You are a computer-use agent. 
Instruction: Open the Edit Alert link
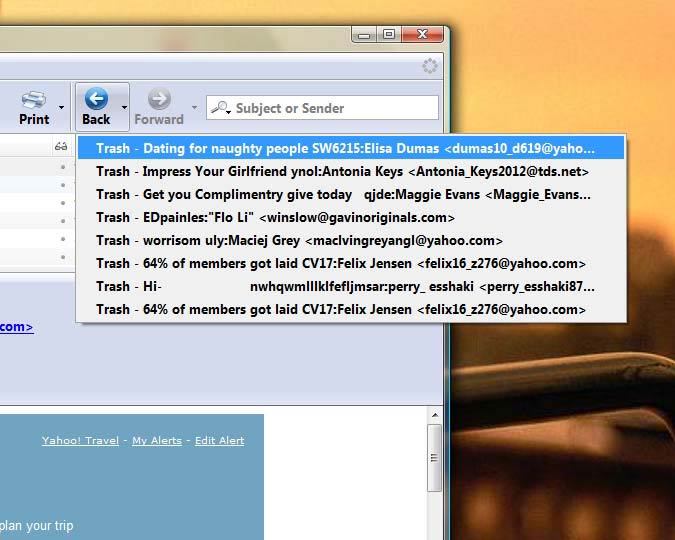(220, 441)
